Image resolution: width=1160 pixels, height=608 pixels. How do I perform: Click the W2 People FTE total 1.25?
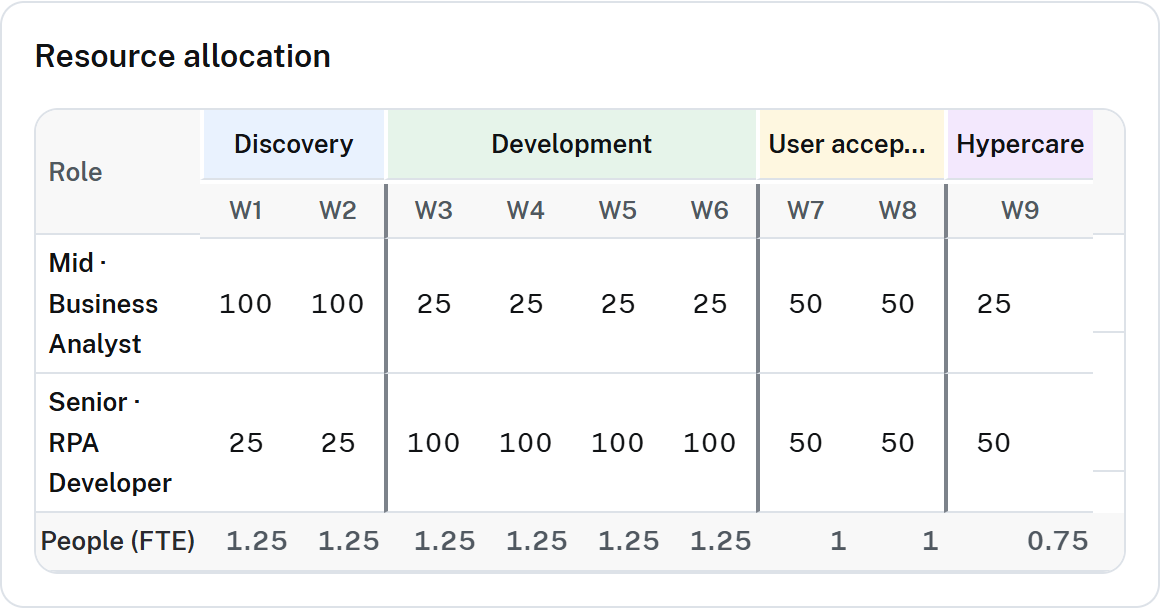pos(348,541)
